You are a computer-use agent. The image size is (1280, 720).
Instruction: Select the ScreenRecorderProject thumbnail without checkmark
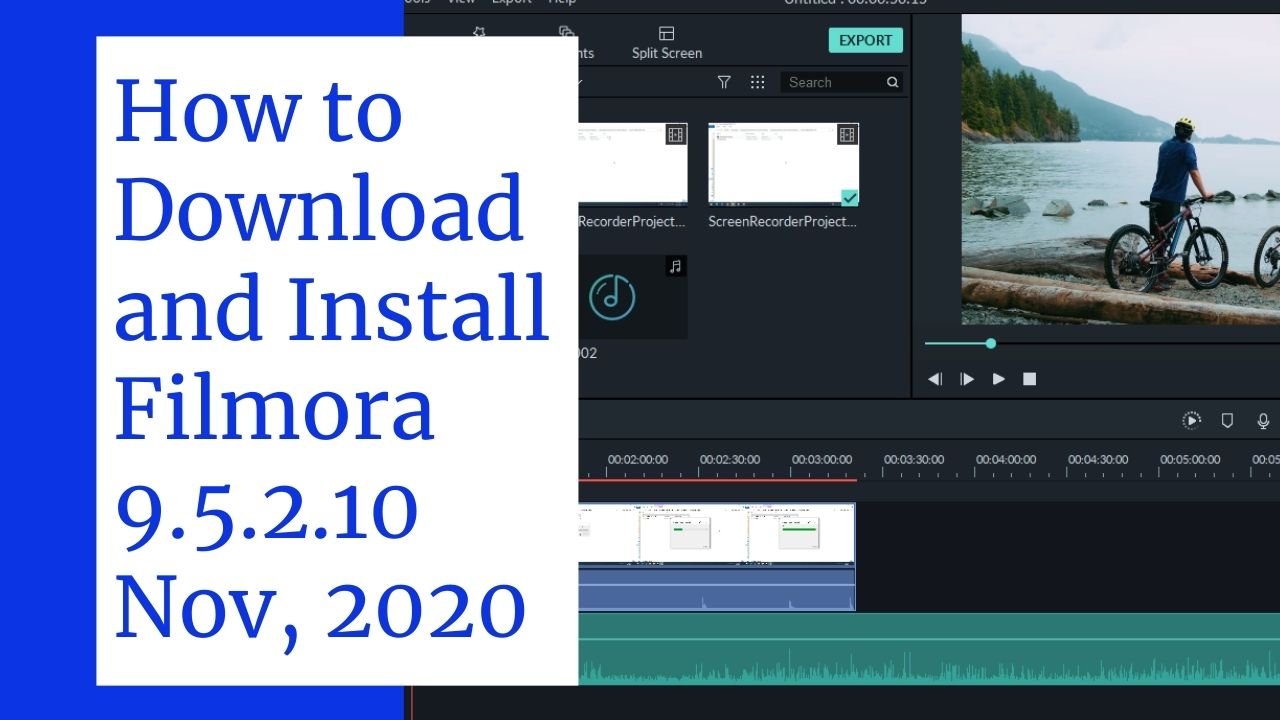point(632,163)
